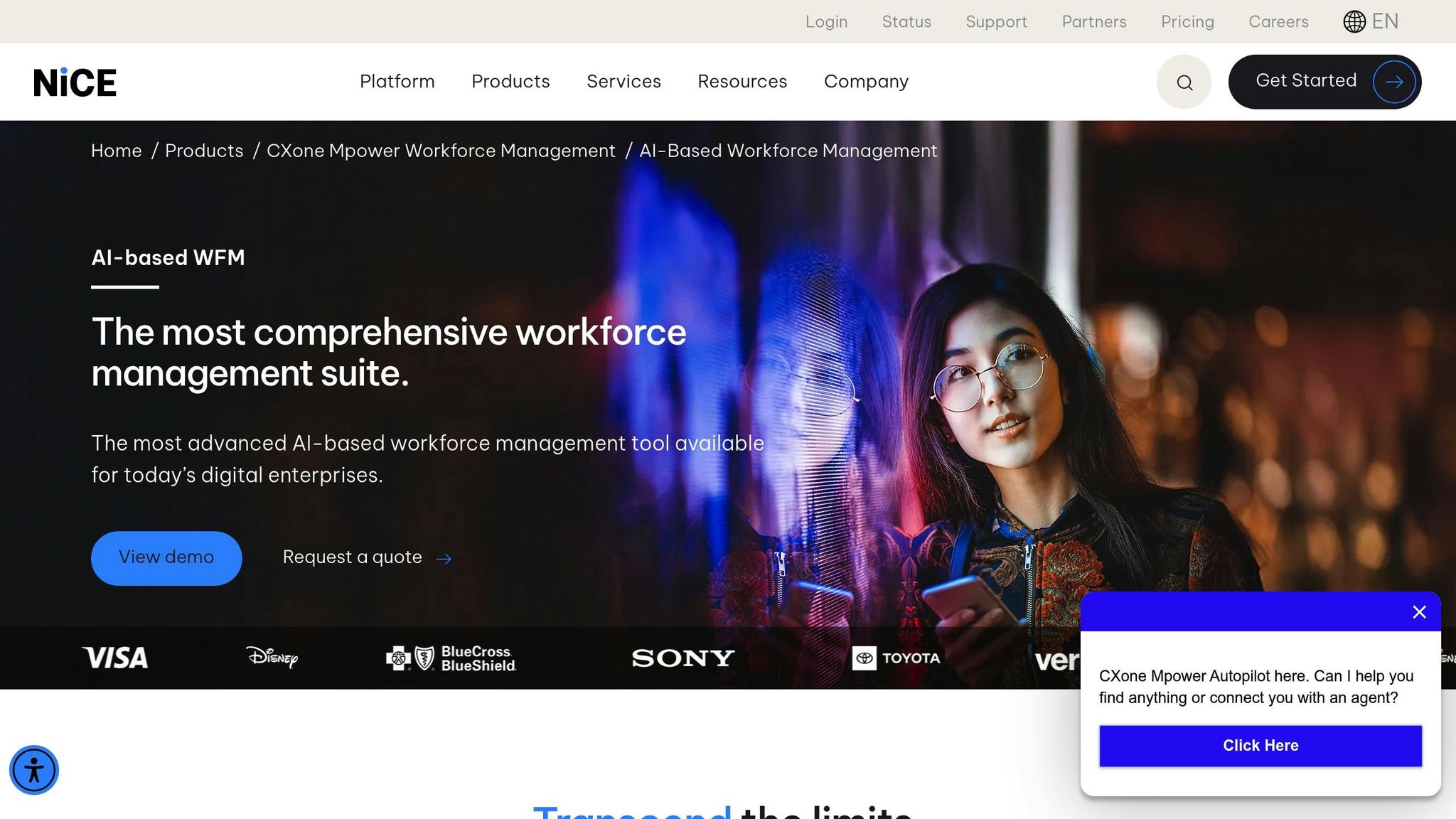
Task: Click the globe language icon
Action: (1354, 21)
